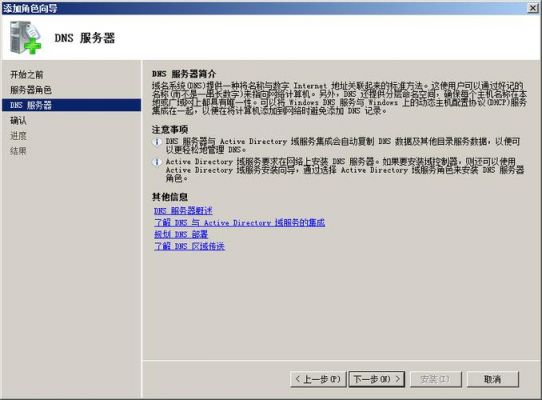Click the DNS 服务器简介 heading
The image size is (542, 400).
tap(184, 74)
